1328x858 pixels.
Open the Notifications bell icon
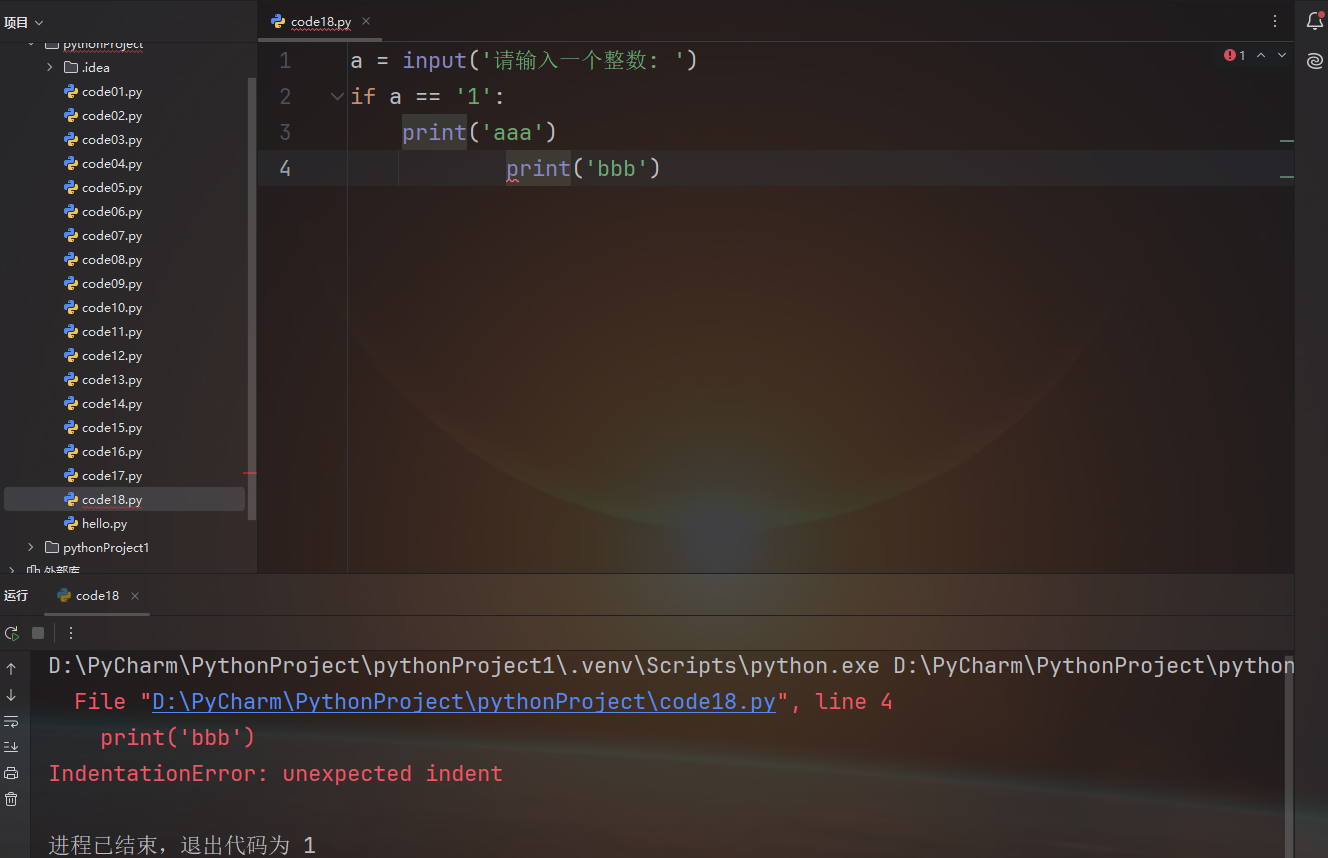(1315, 21)
